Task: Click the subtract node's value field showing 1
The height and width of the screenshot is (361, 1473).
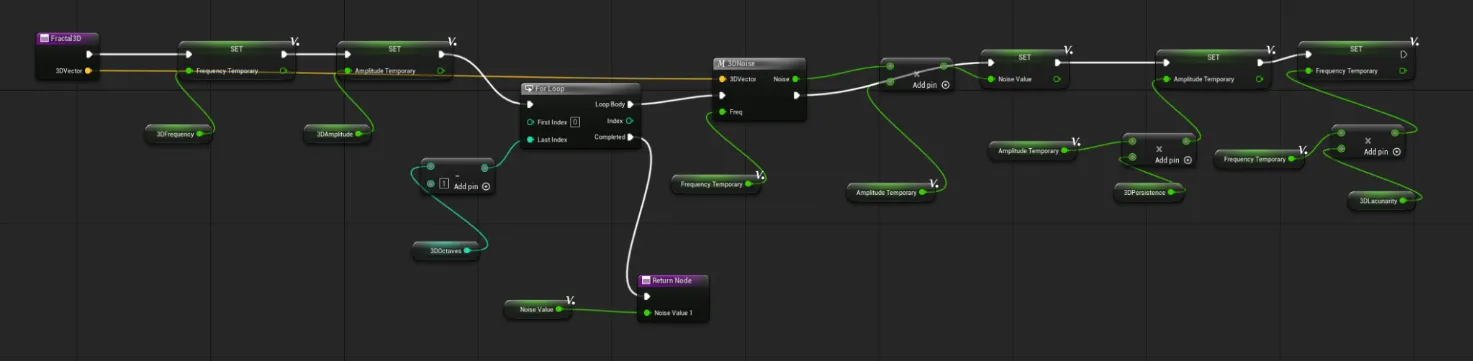Action: tap(444, 184)
